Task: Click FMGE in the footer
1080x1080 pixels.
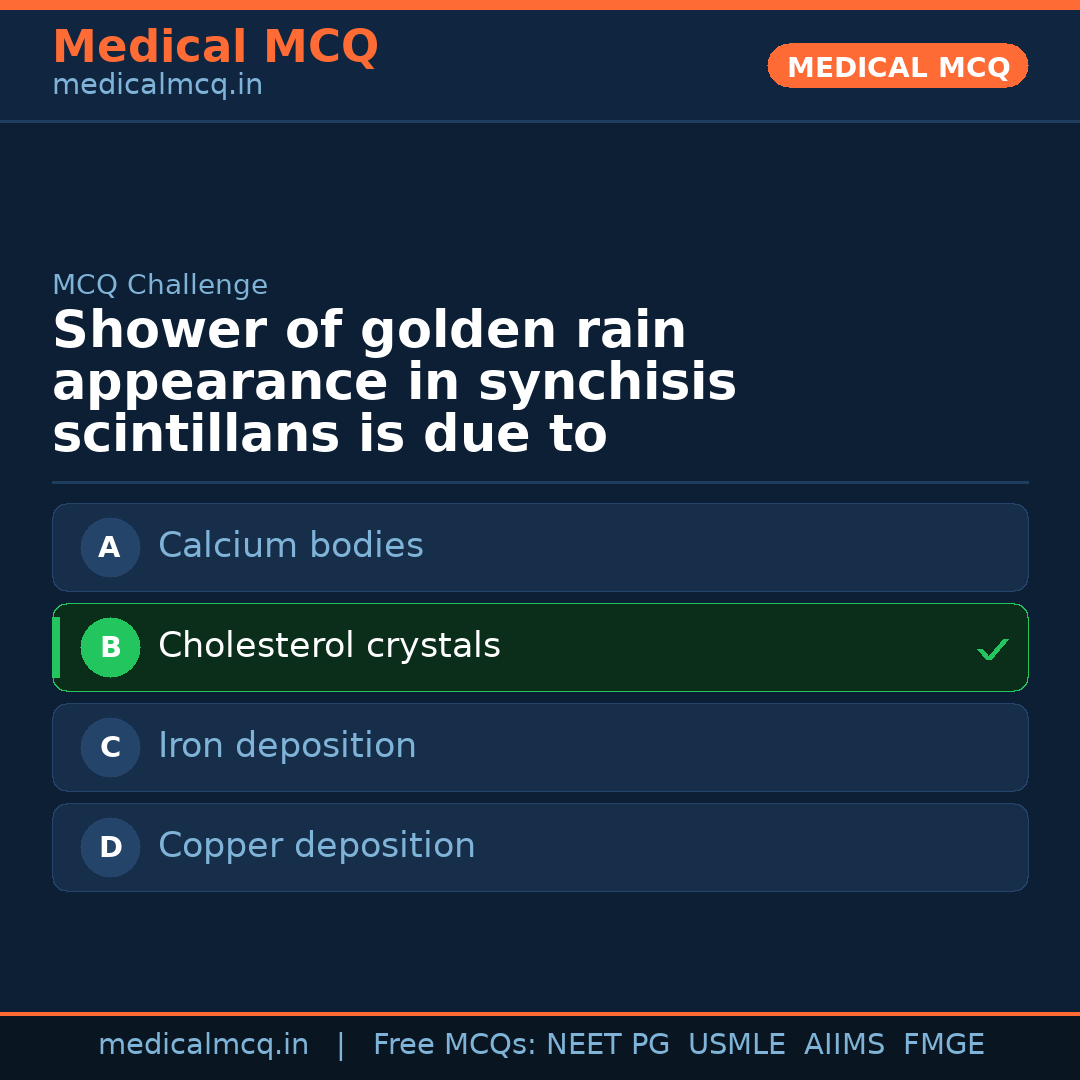Action: click(943, 1045)
